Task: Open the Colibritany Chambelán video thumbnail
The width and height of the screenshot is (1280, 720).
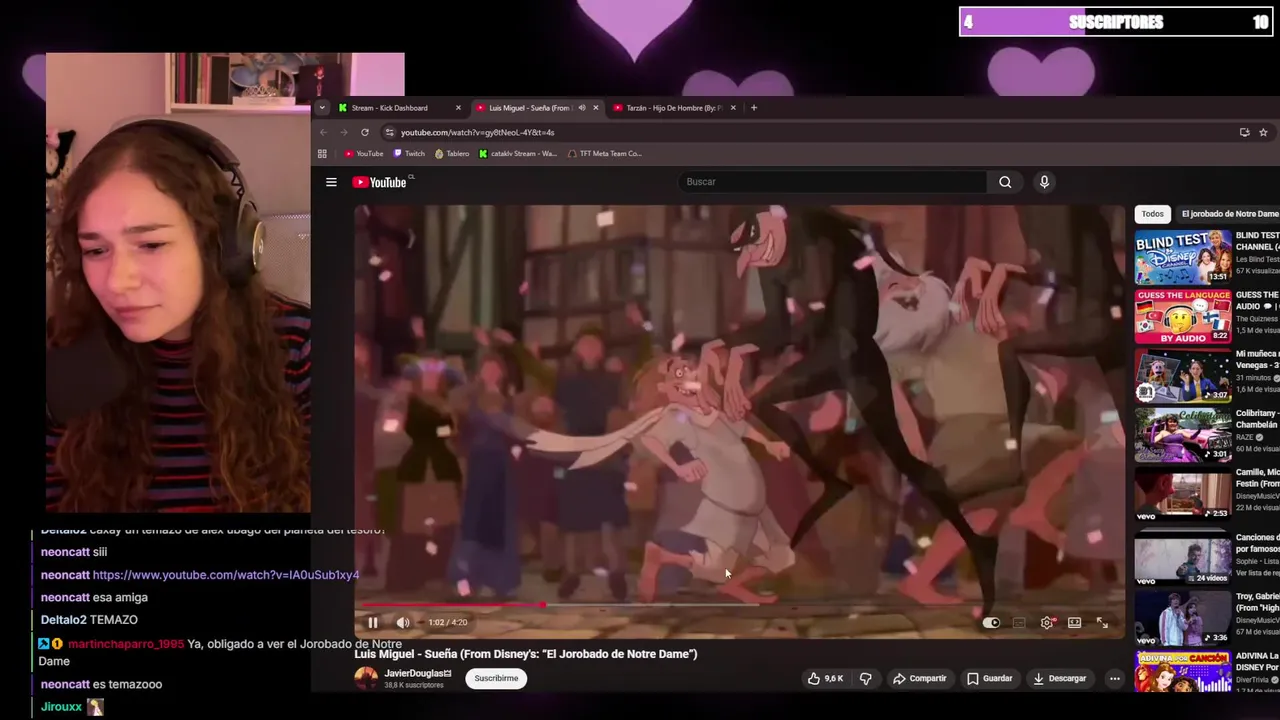Action: click(x=1183, y=435)
